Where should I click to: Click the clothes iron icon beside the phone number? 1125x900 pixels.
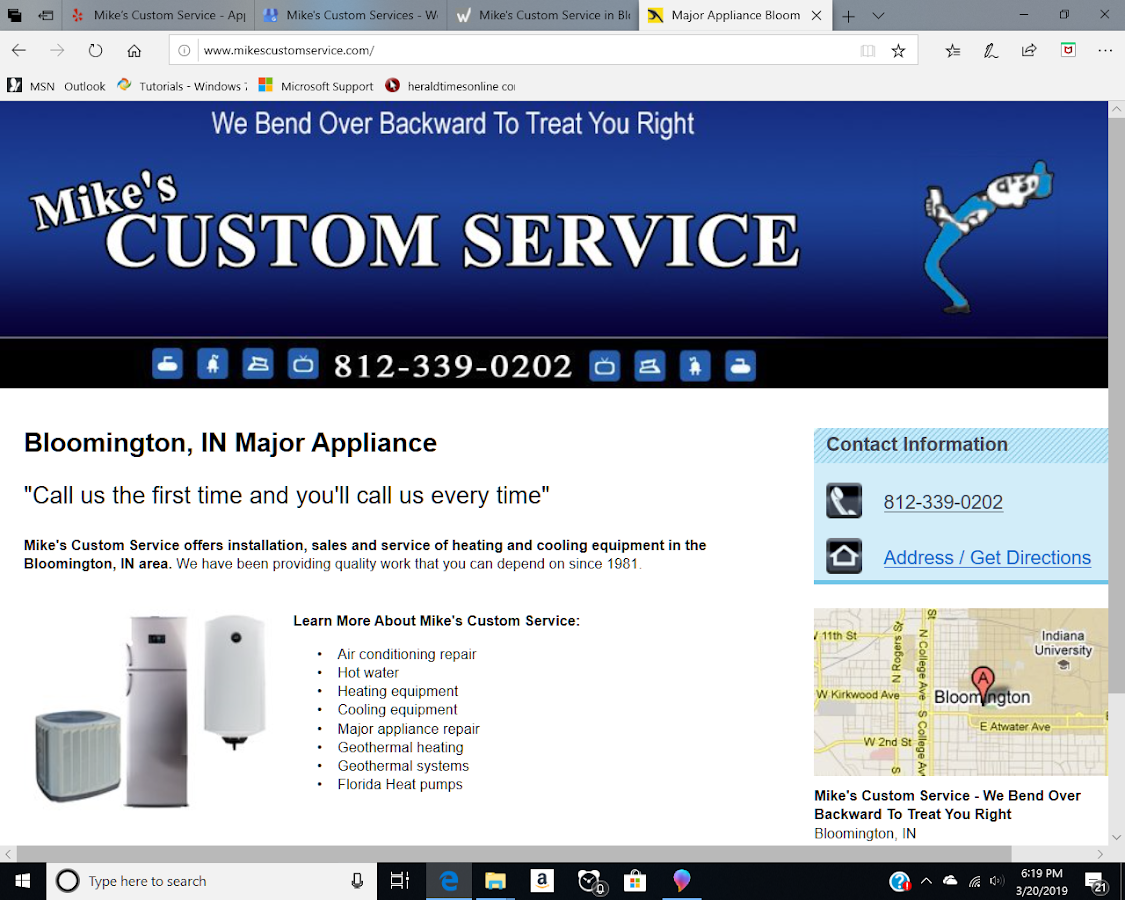pyautogui.click(x=257, y=364)
